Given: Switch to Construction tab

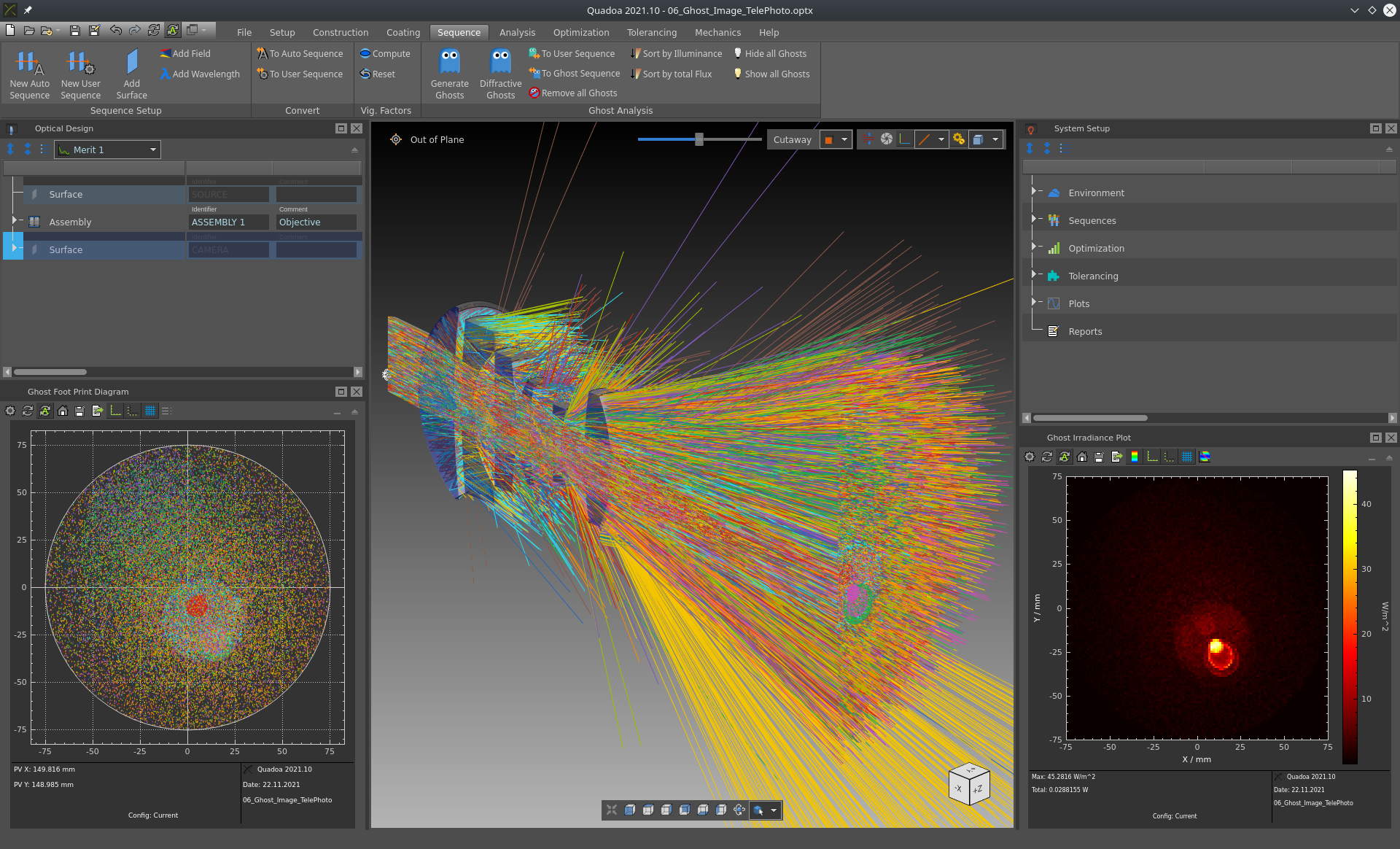Looking at the screenshot, I should coord(341,32).
